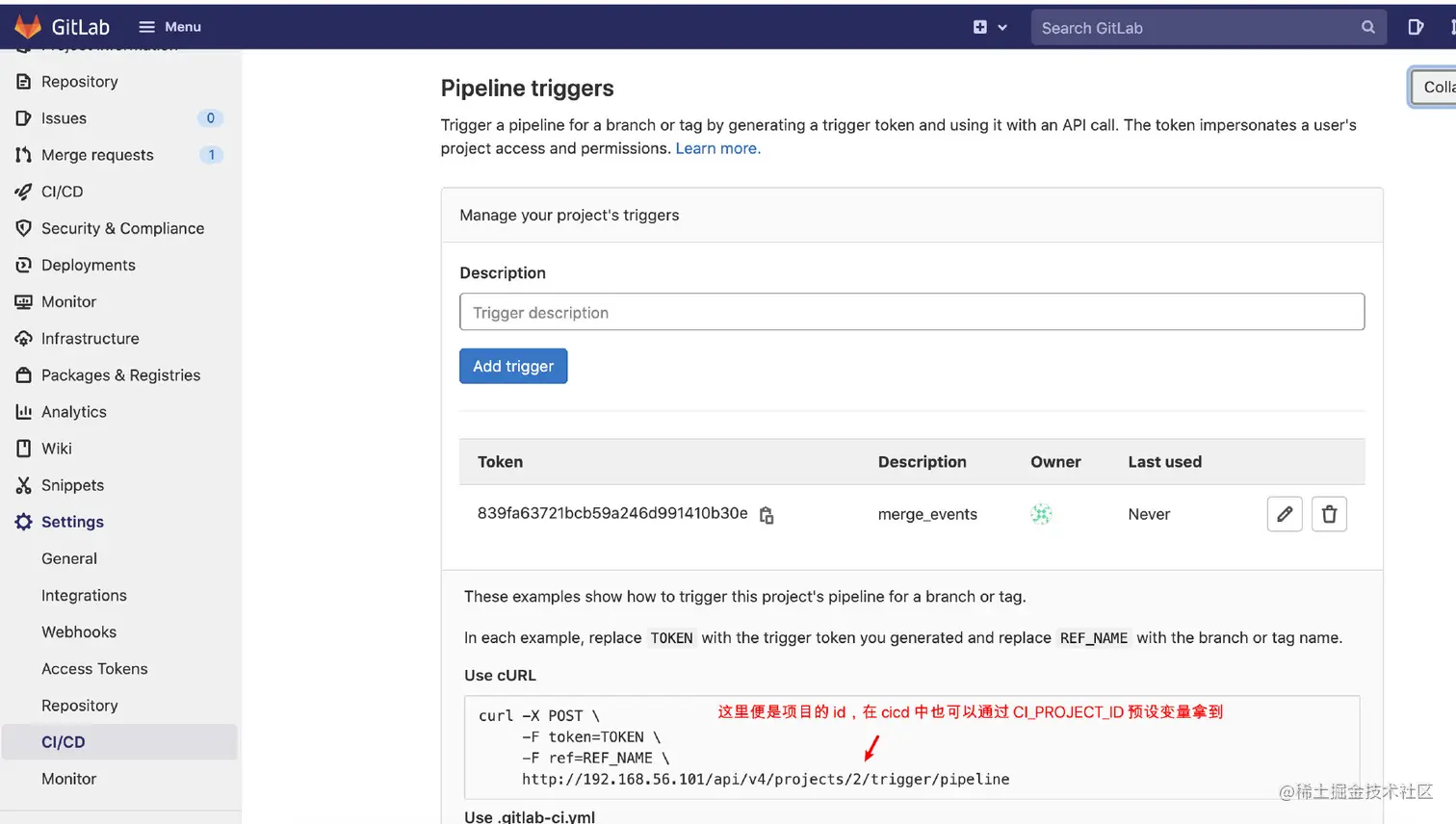Click the Monitor screen icon
This screenshot has width=1456, height=824.
click(x=24, y=301)
